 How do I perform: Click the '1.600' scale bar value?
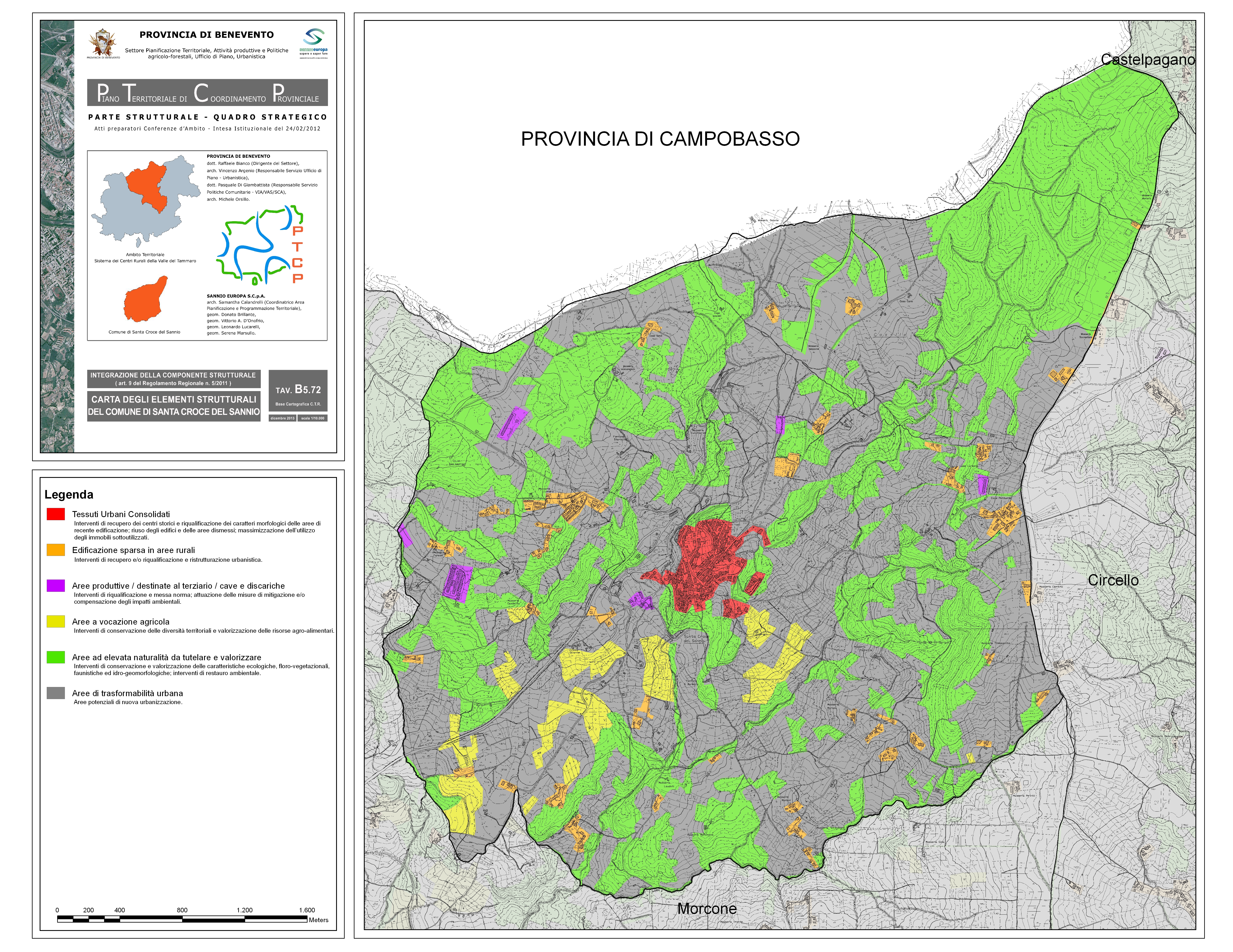coord(307,910)
